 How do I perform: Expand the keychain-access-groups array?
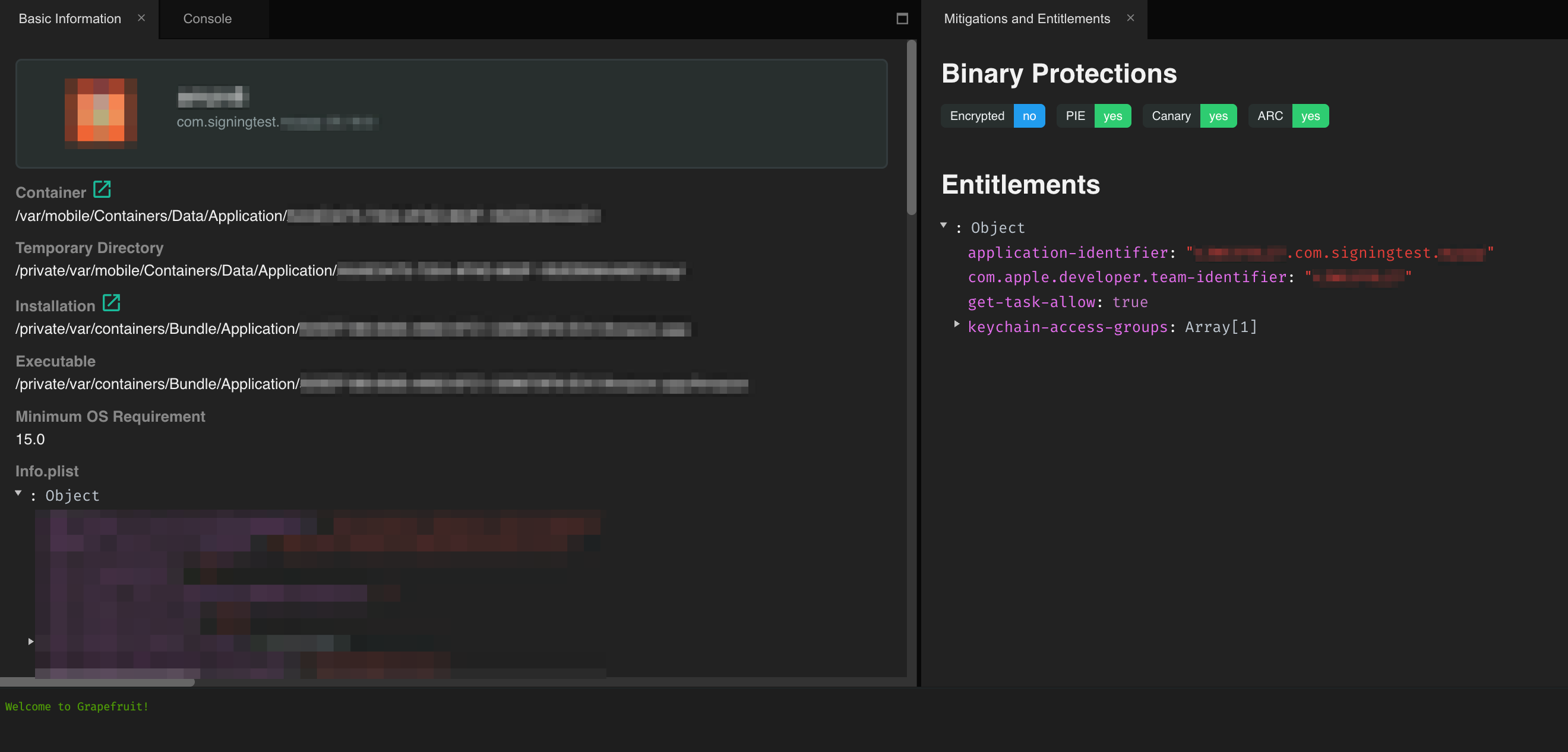tap(957, 324)
